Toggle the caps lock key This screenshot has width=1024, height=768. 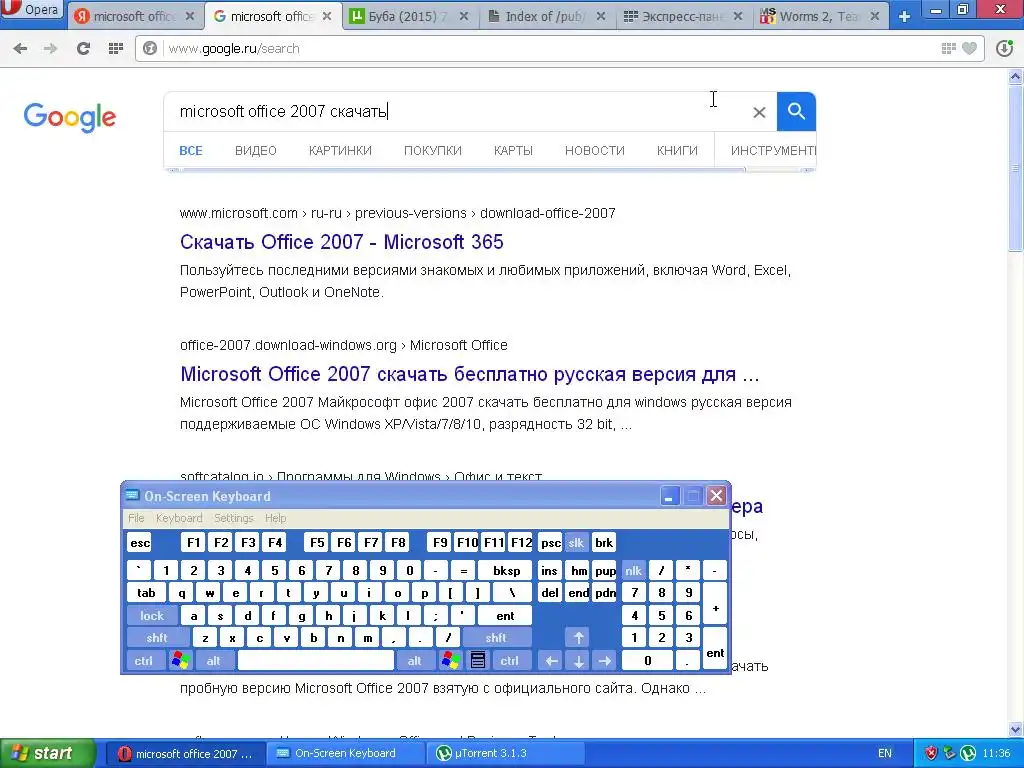pyautogui.click(x=152, y=615)
